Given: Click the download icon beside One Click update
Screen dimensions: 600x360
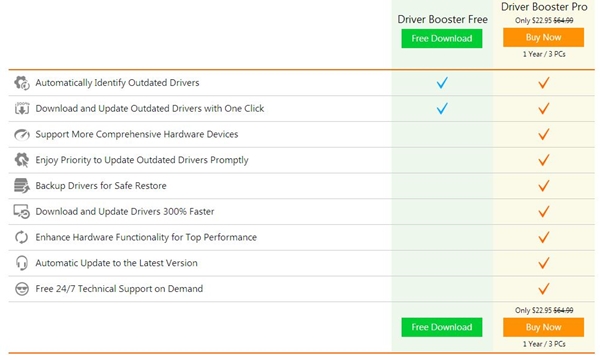Looking at the screenshot, I should [x=22, y=108].
